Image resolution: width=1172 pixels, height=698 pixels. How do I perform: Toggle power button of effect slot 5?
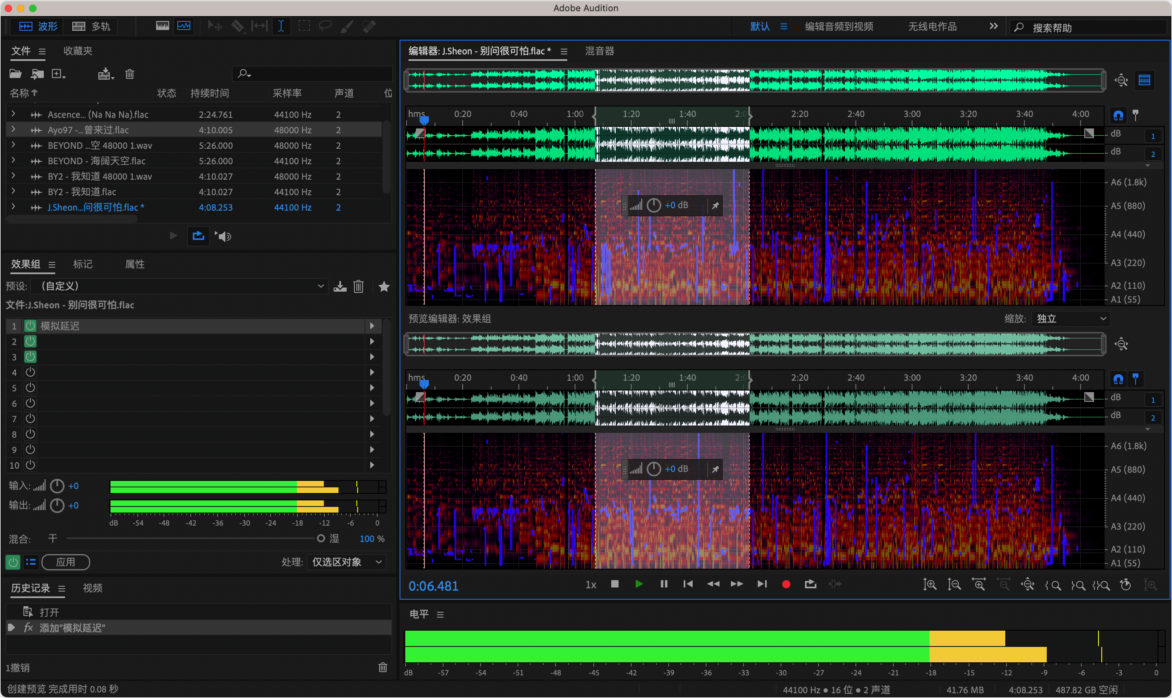click(x=31, y=388)
